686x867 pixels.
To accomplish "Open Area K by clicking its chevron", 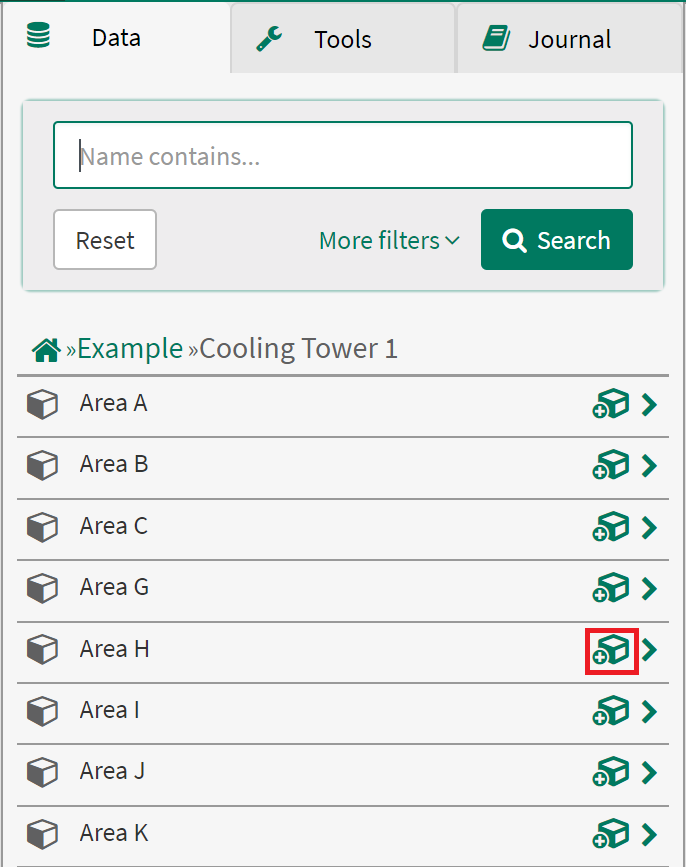I will pyautogui.click(x=650, y=834).
